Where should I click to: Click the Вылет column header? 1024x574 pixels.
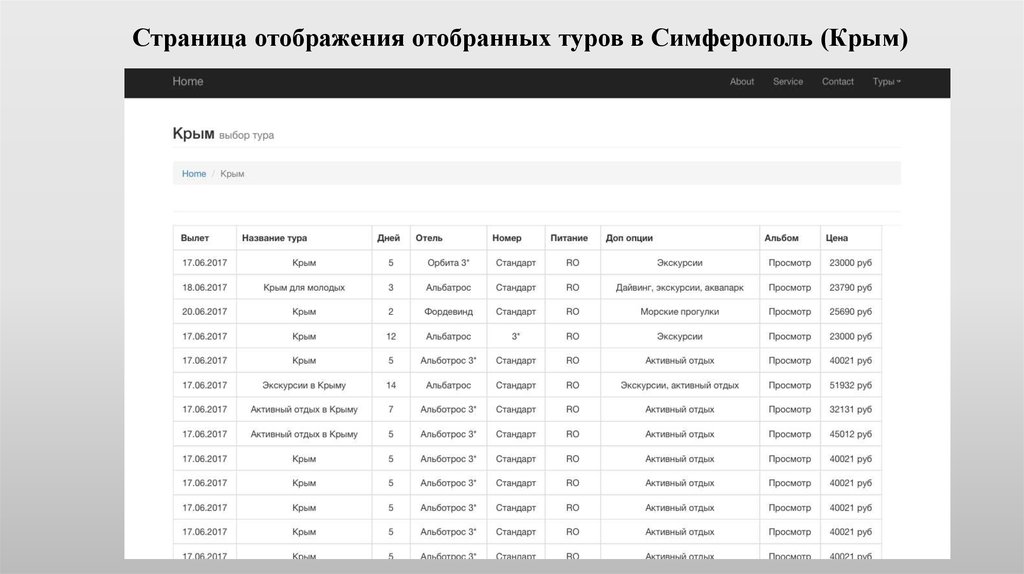pos(195,238)
